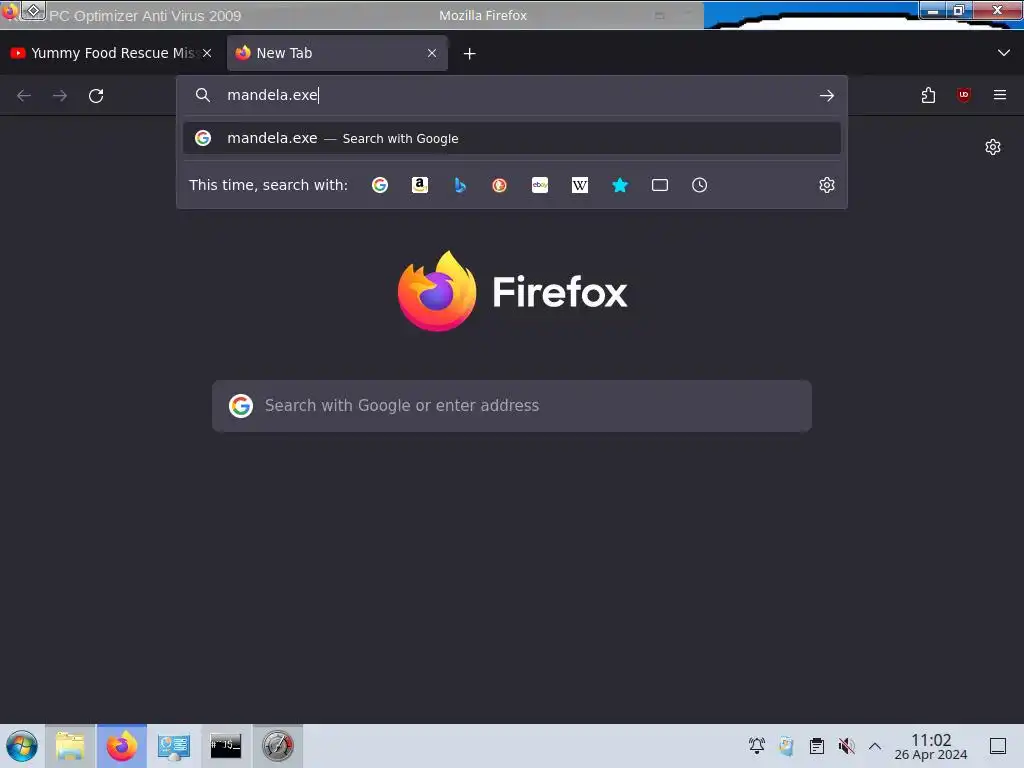The width and height of the screenshot is (1024, 768).
Task: Open search settings gear in dropdown
Action: click(827, 185)
